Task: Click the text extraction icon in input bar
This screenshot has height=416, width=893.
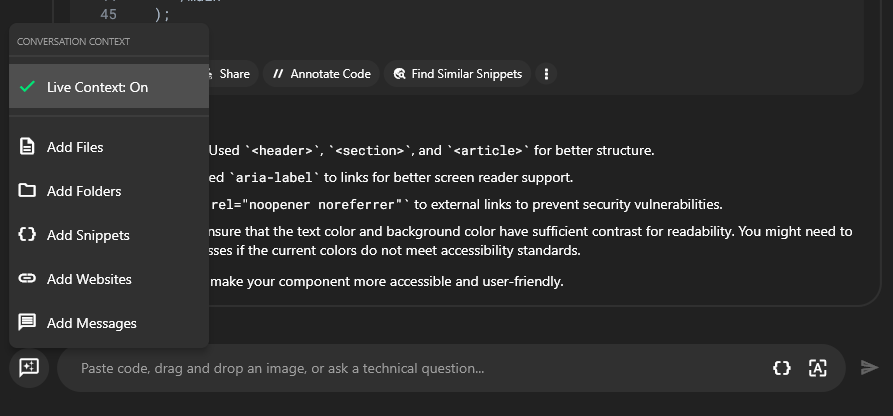Action: [x=817, y=368]
